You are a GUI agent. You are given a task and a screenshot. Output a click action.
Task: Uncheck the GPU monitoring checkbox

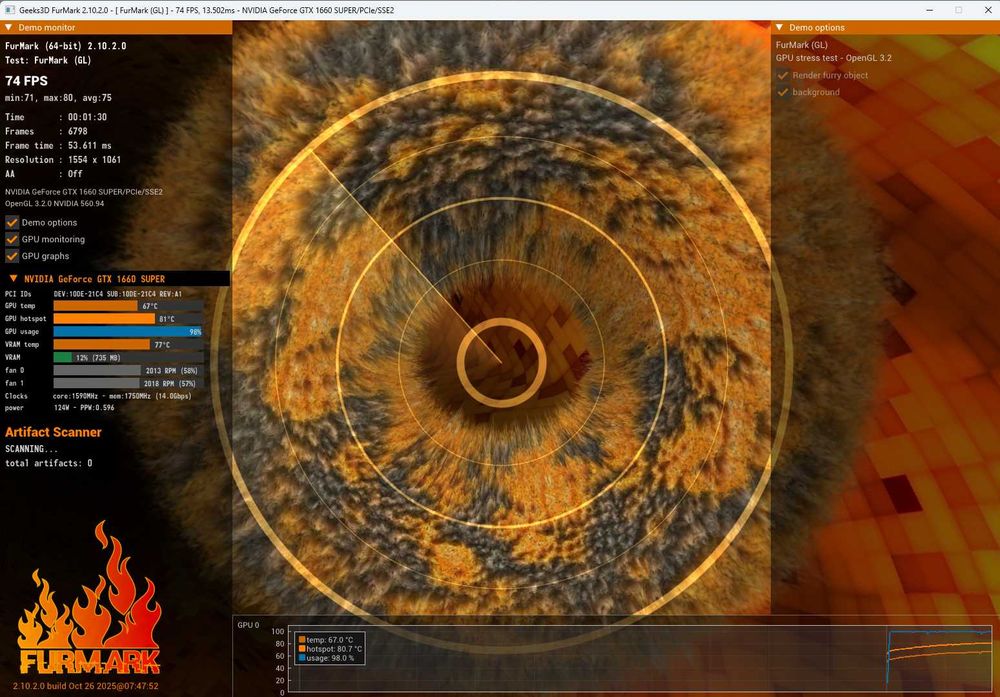[x=12, y=239]
